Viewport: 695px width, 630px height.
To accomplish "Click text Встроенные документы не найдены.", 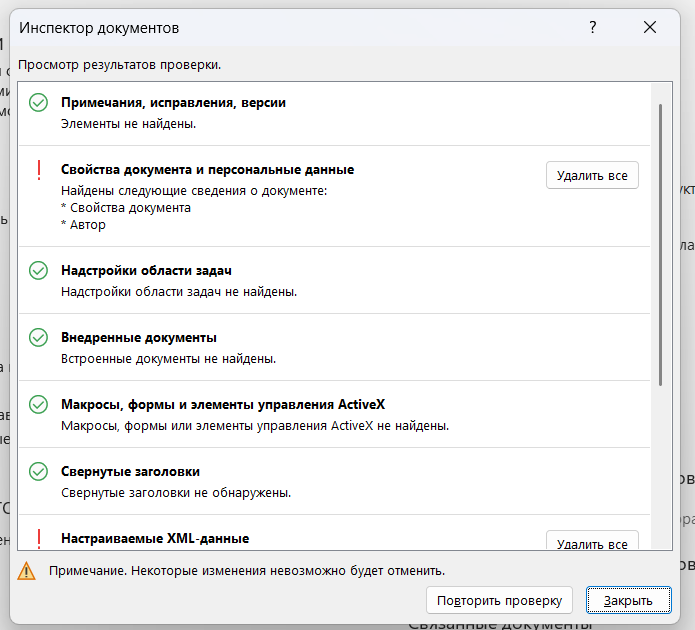I will click(x=168, y=359).
